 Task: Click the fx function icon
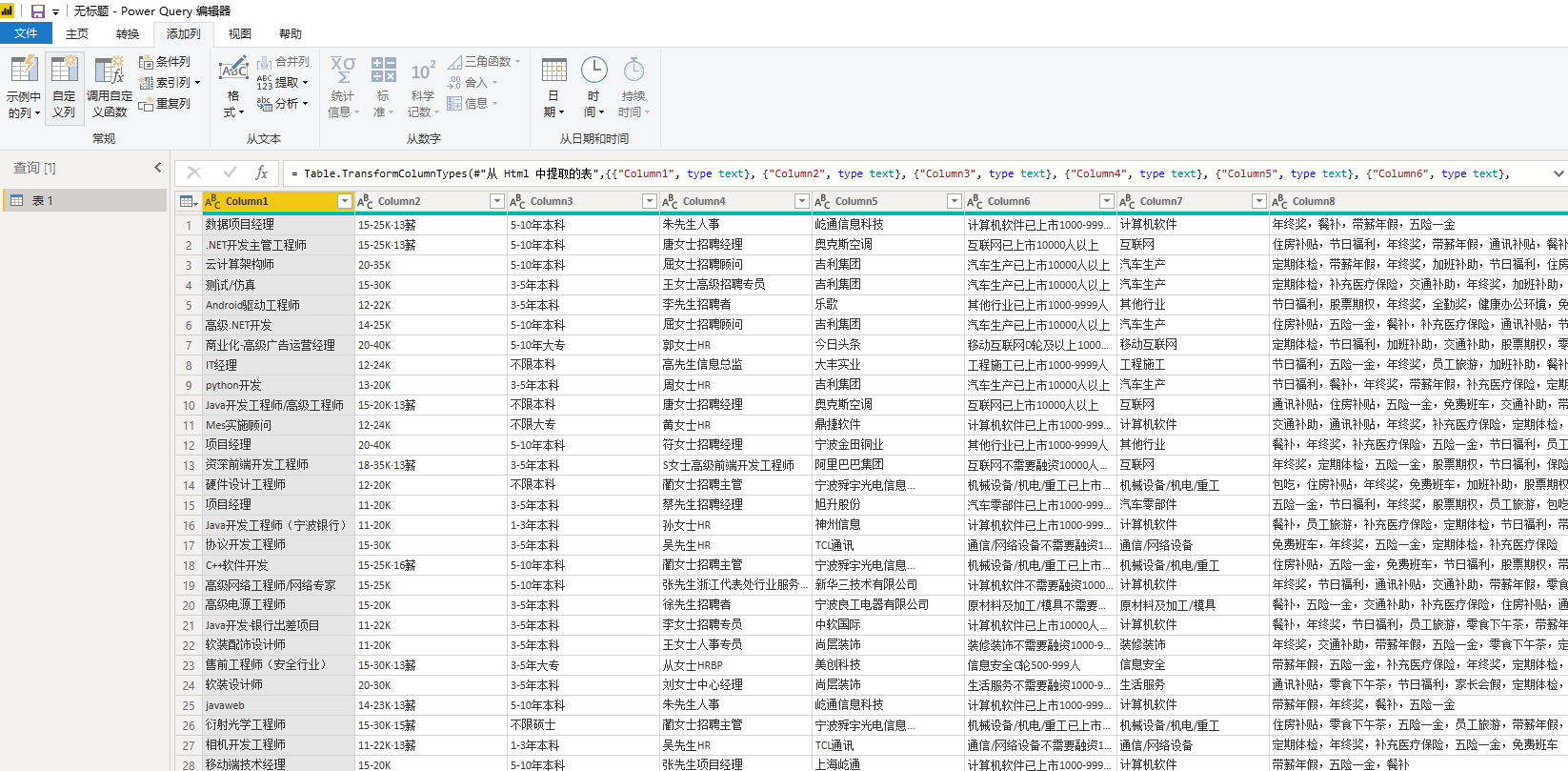point(262,172)
